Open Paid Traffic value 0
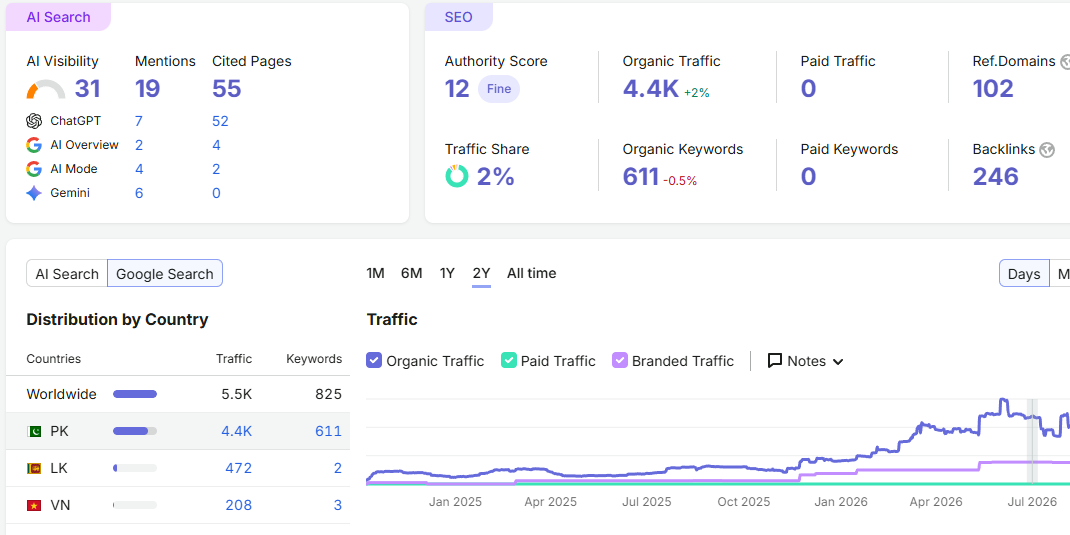Viewport: 1070px width, 535px height. (809, 89)
